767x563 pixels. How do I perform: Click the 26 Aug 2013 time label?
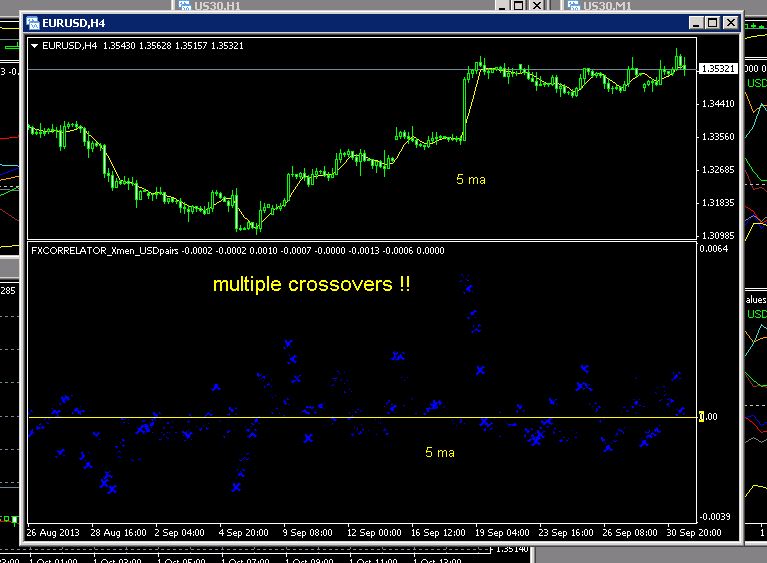53,533
